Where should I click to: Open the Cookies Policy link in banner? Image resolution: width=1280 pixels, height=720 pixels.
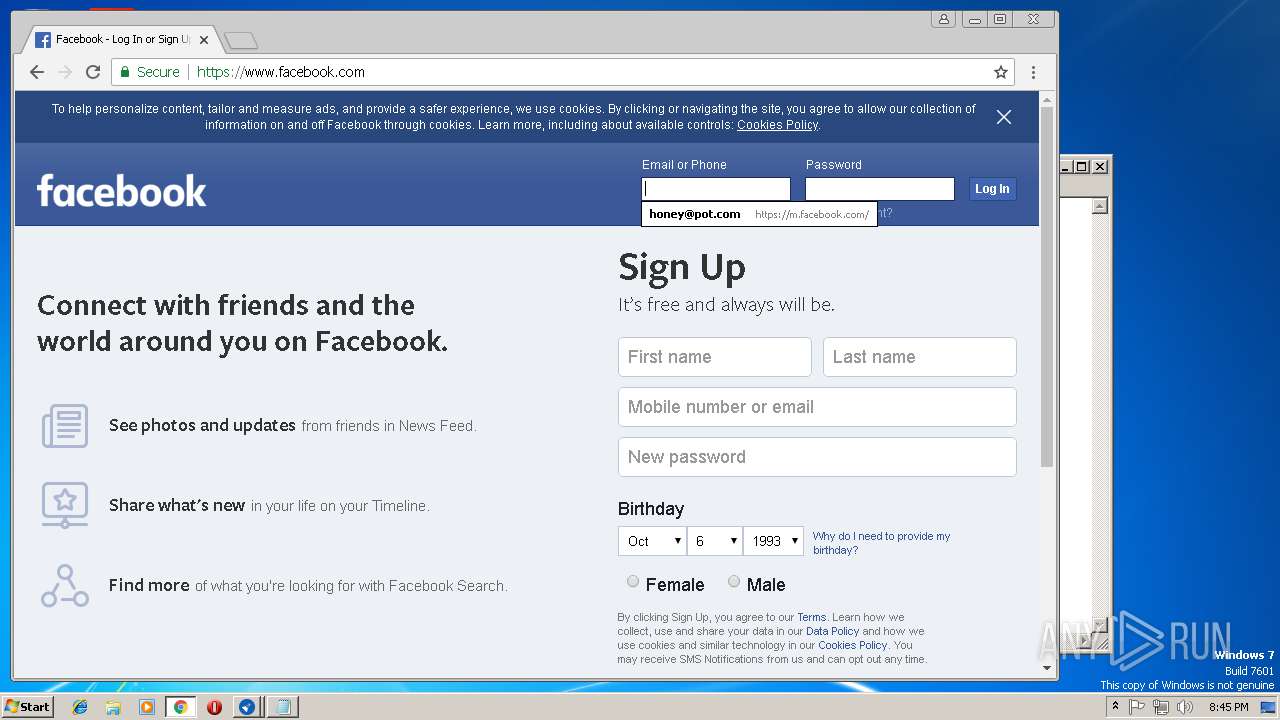[x=777, y=125]
